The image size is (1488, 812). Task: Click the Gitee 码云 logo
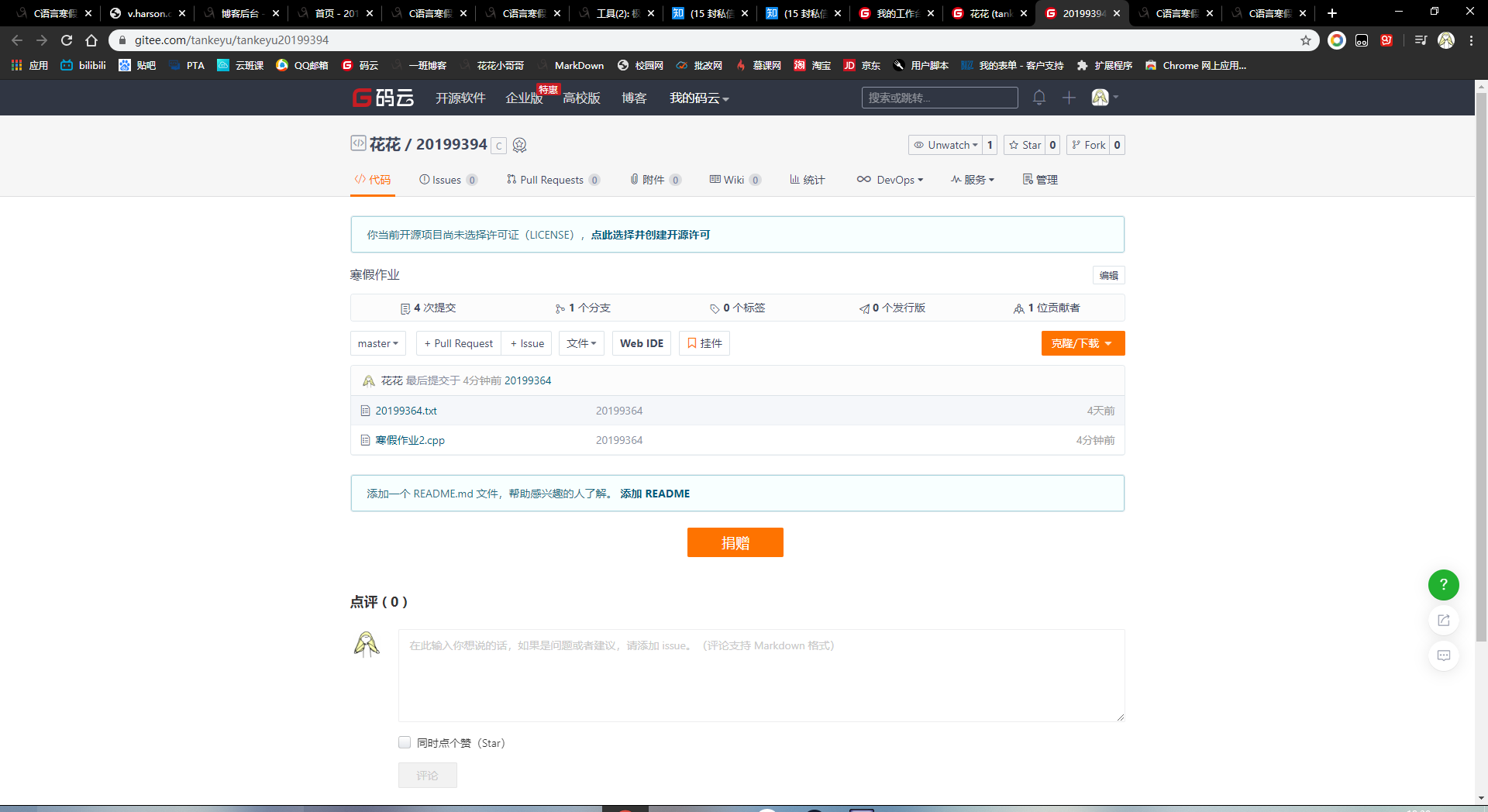tap(383, 98)
